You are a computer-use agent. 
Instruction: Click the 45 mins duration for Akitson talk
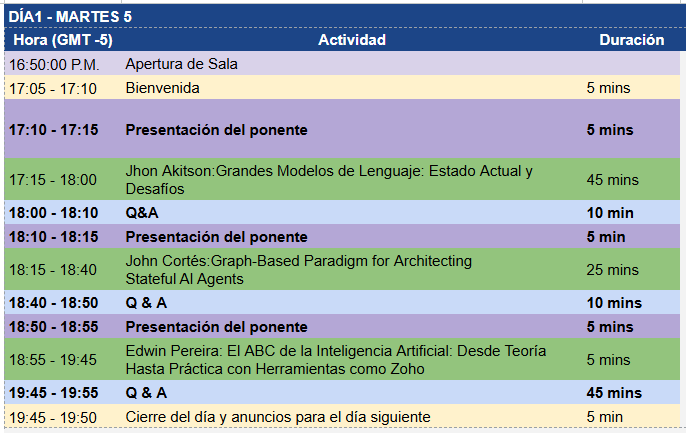click(631, 179)
